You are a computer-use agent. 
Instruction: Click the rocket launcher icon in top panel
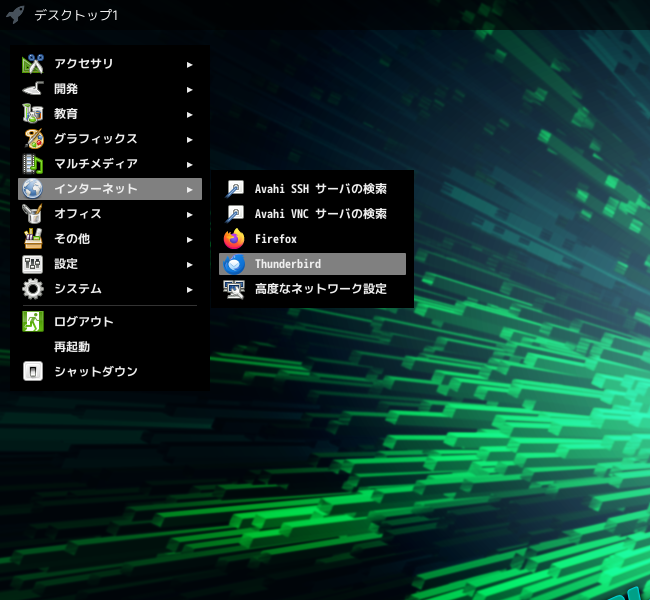click(x=15, y=15)
